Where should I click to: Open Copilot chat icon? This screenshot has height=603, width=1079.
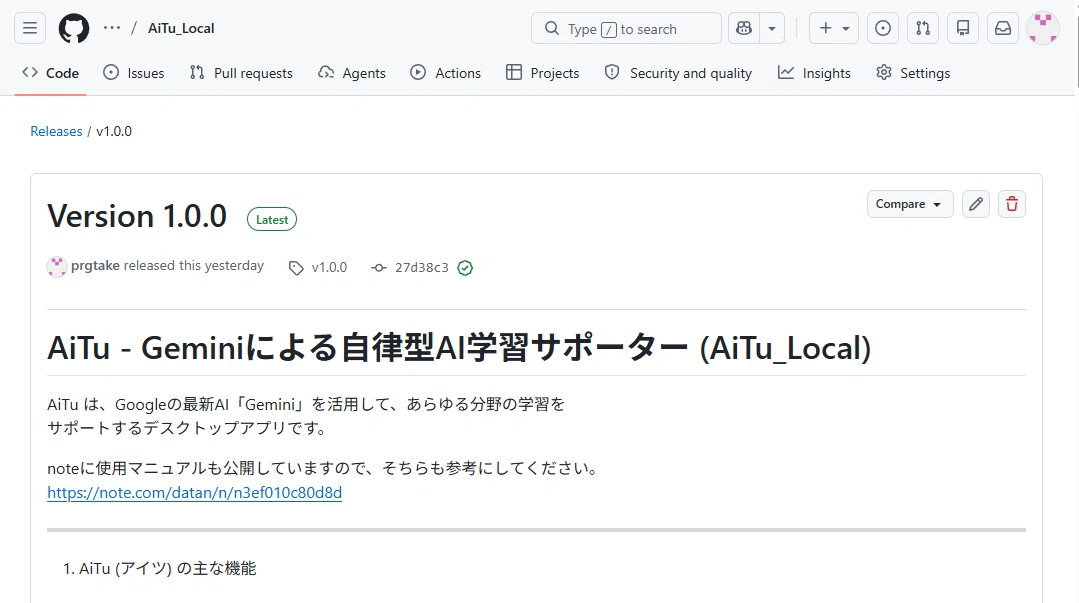744,28
